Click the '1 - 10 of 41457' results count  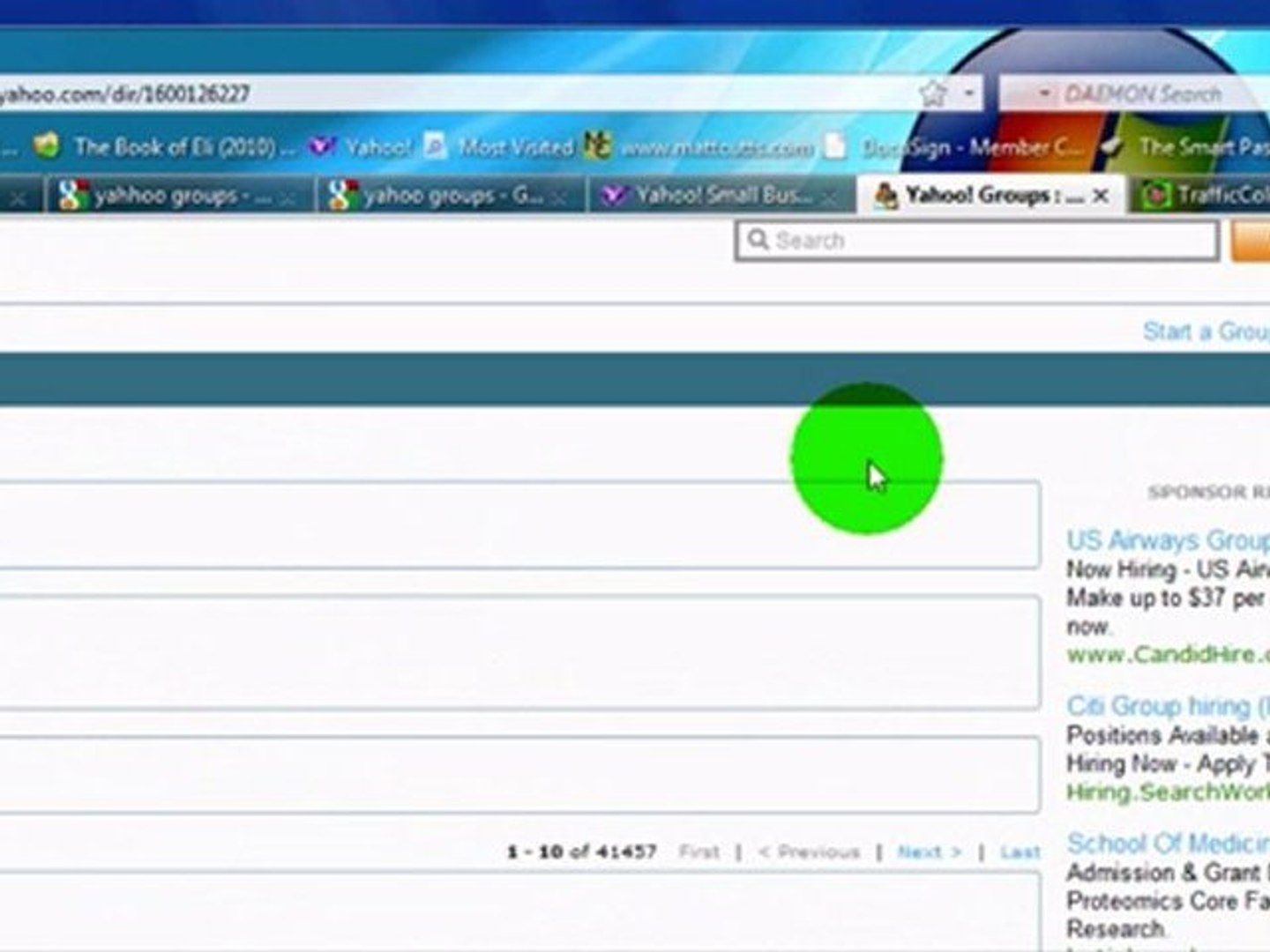click(581, 852)
